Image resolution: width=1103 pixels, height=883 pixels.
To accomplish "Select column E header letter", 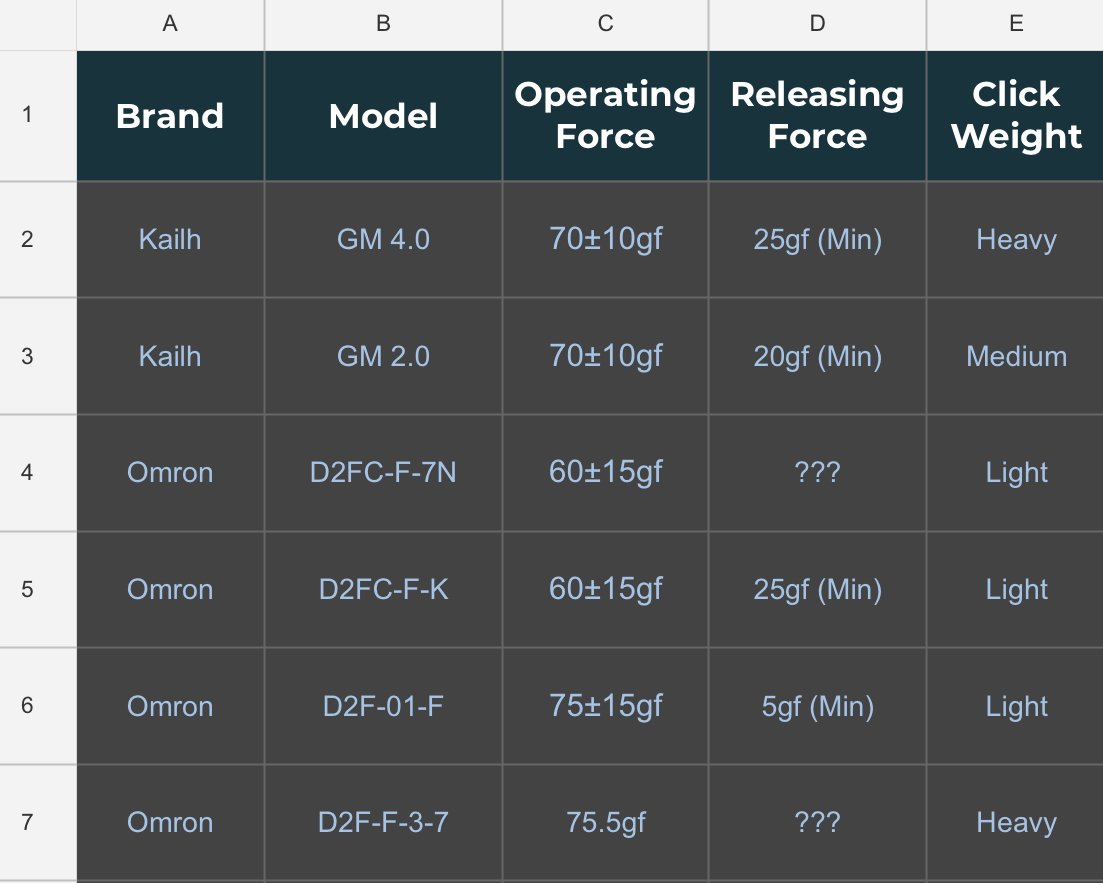I will click(1015, 24).
